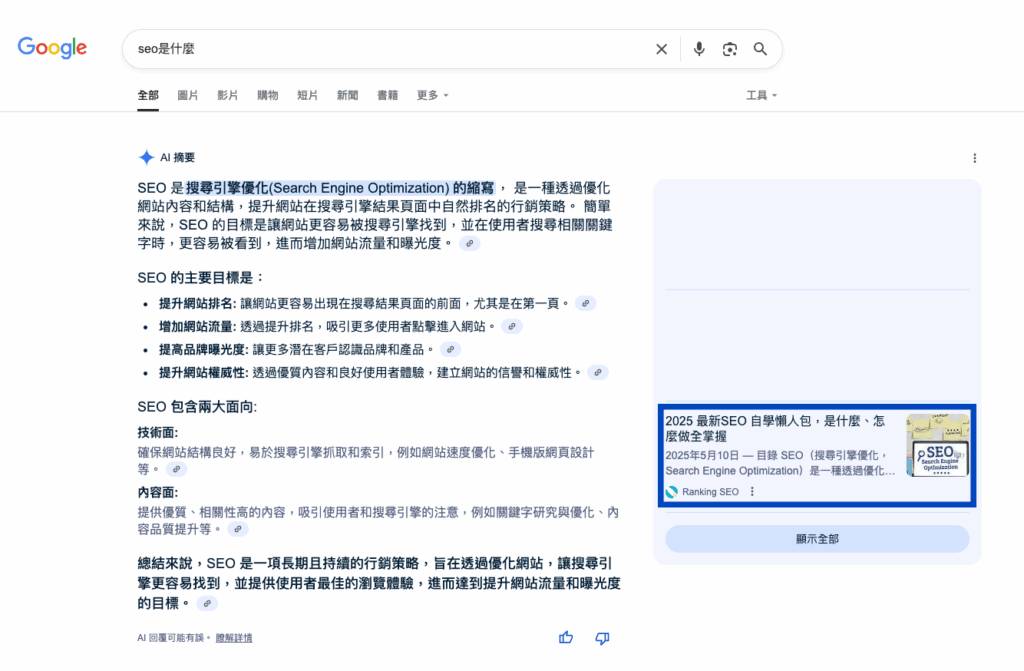This screenshot has height=671, width=1024.
Task: Expand the 更多 search category dropdown
Action: click(432, 95)
